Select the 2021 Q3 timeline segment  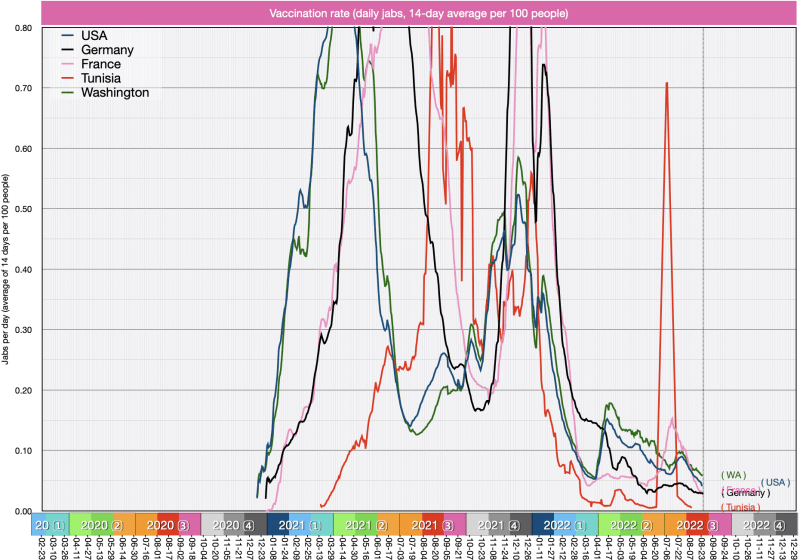pyautogui.click(x=431, y=524)
